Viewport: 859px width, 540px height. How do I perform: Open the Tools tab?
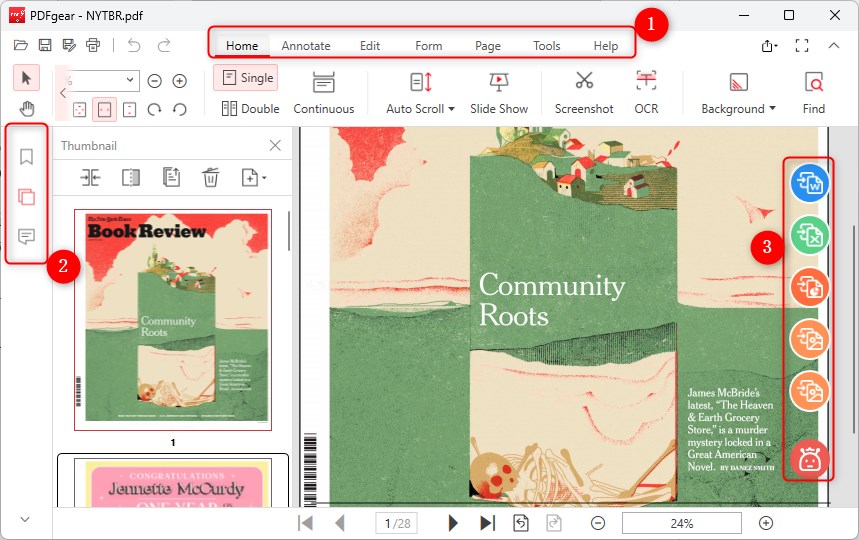click(547, 46)
